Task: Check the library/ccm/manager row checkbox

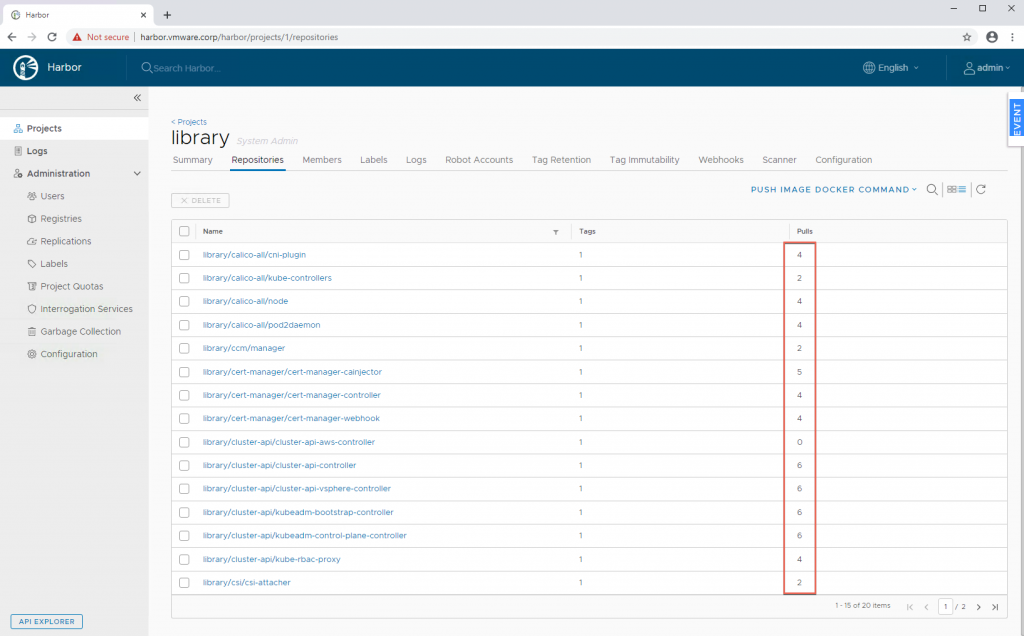Action: coord(184,348)
